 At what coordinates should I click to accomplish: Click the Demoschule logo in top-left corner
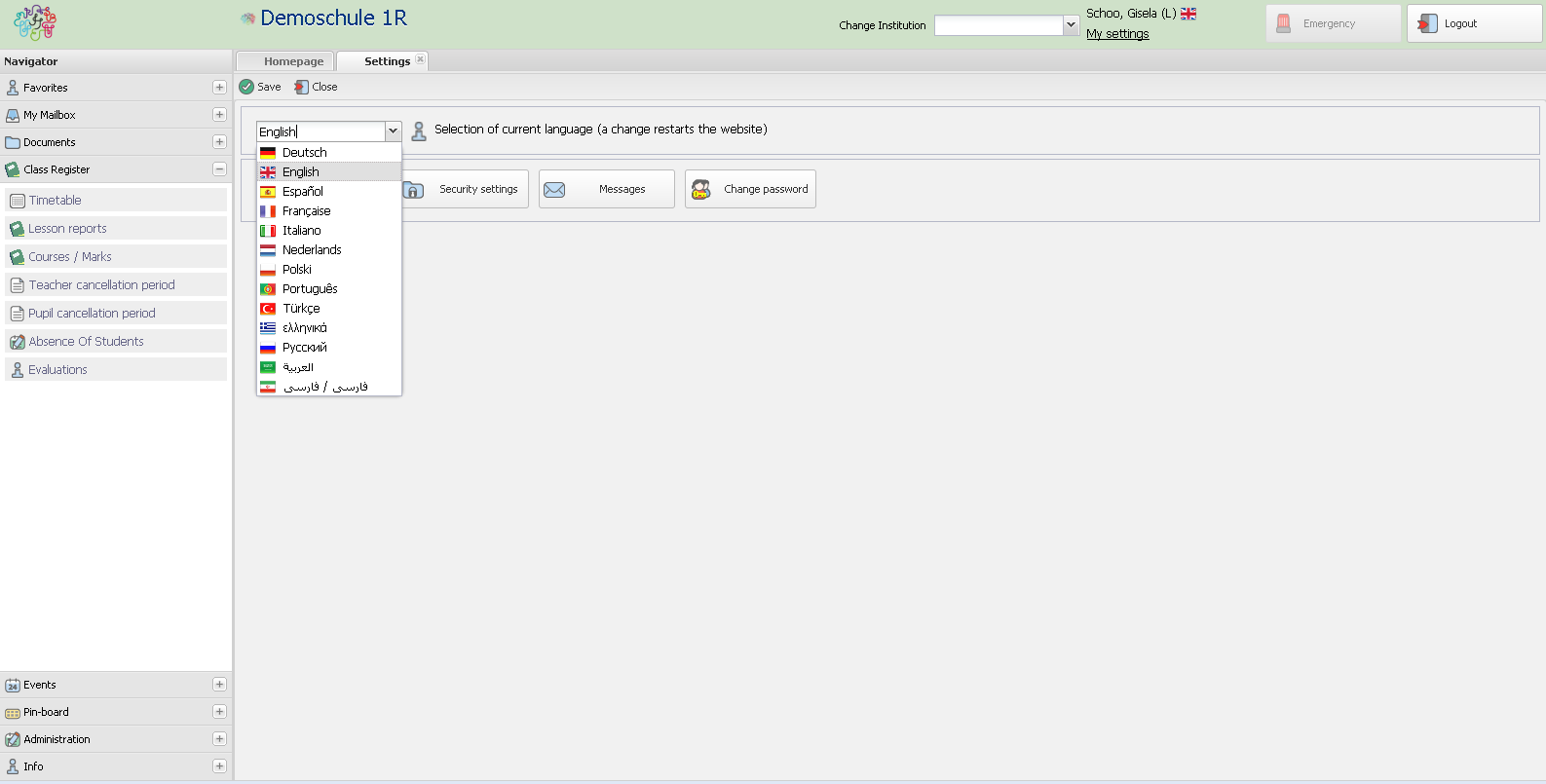tap(35, 22)
